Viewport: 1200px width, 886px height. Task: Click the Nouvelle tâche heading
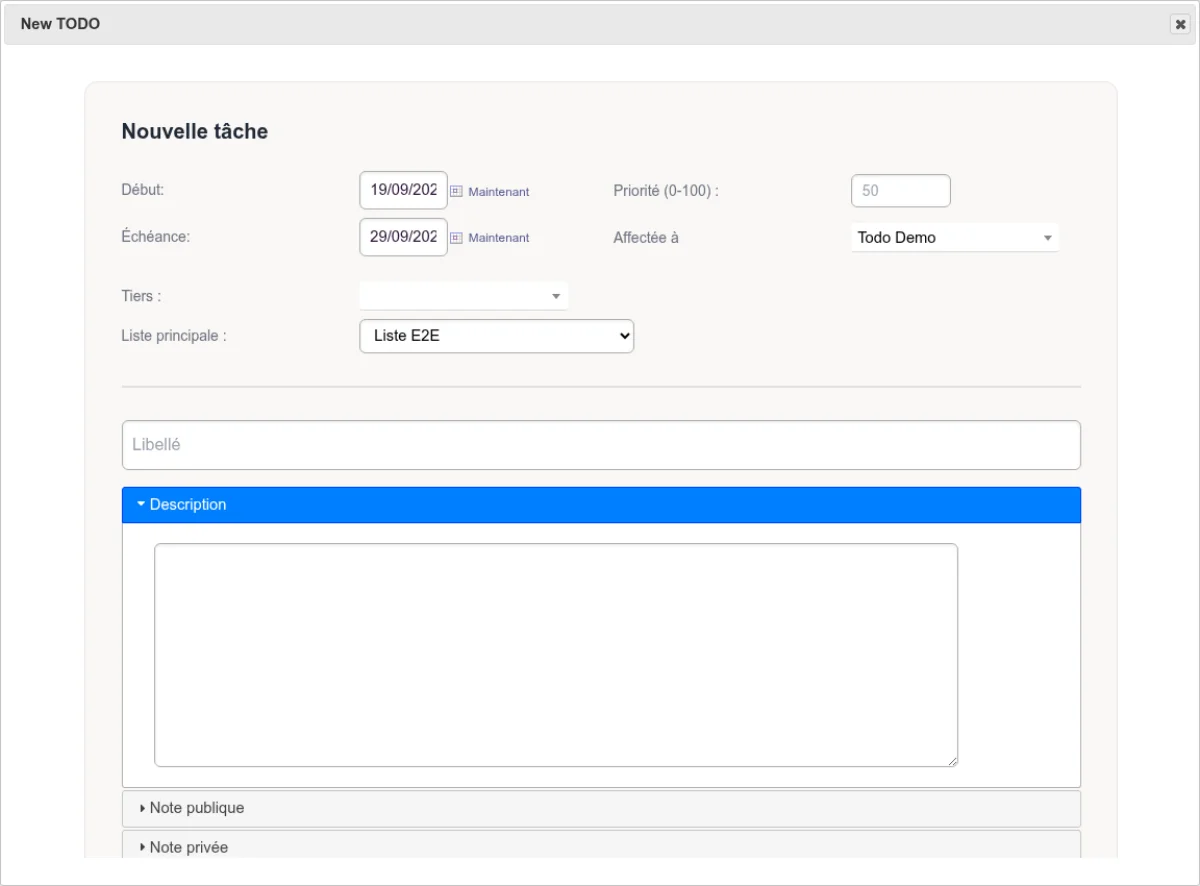(195, 131)
